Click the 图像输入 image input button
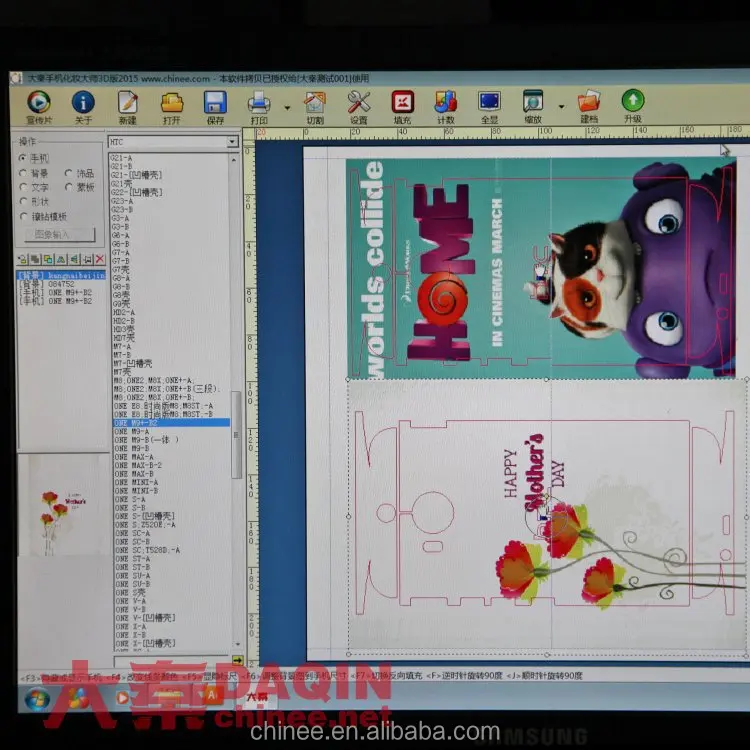Image resolution: width=750 pixels, height=750 pixels. 59,234
